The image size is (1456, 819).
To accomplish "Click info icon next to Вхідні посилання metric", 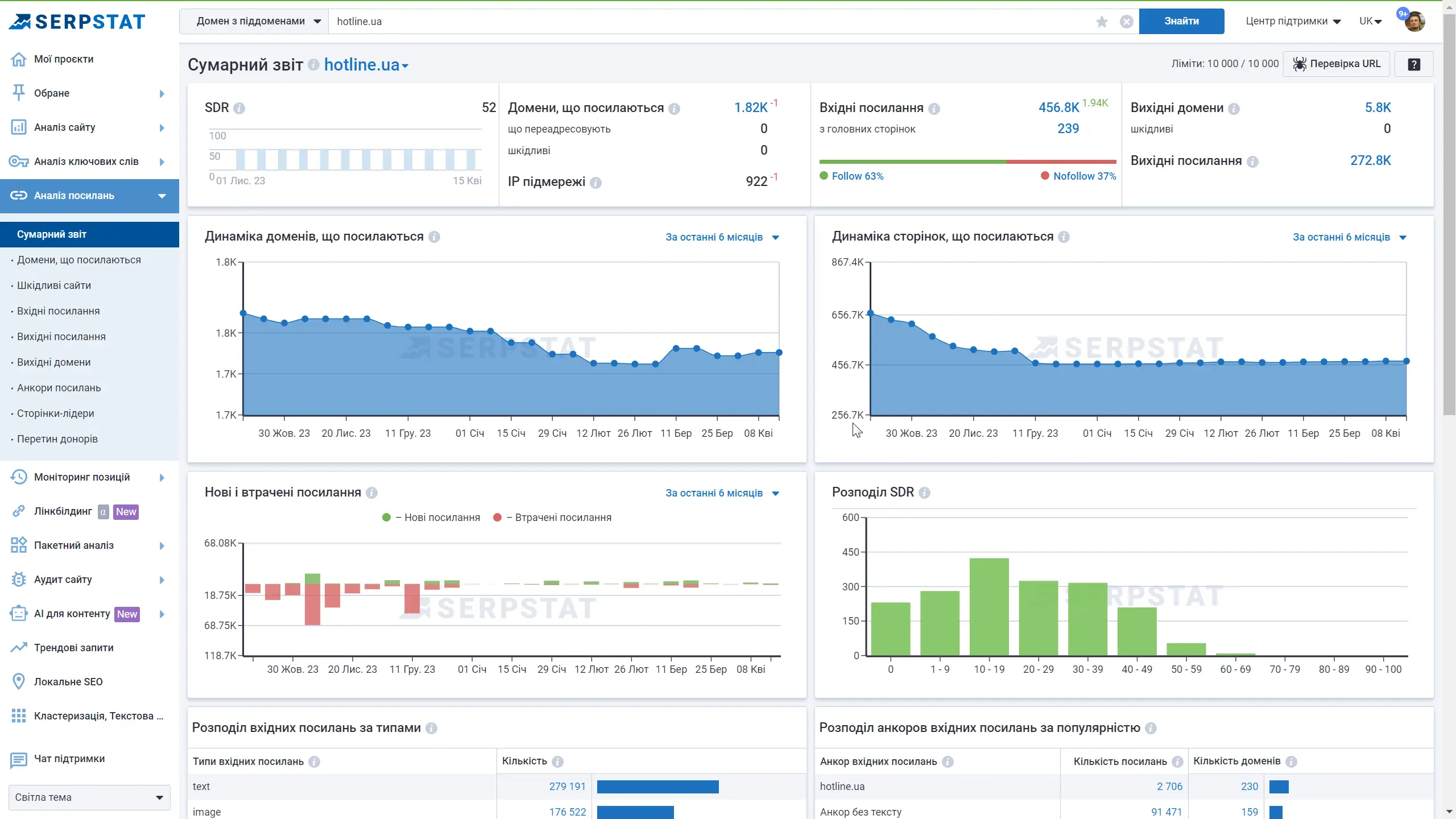I will coord(934,109).
